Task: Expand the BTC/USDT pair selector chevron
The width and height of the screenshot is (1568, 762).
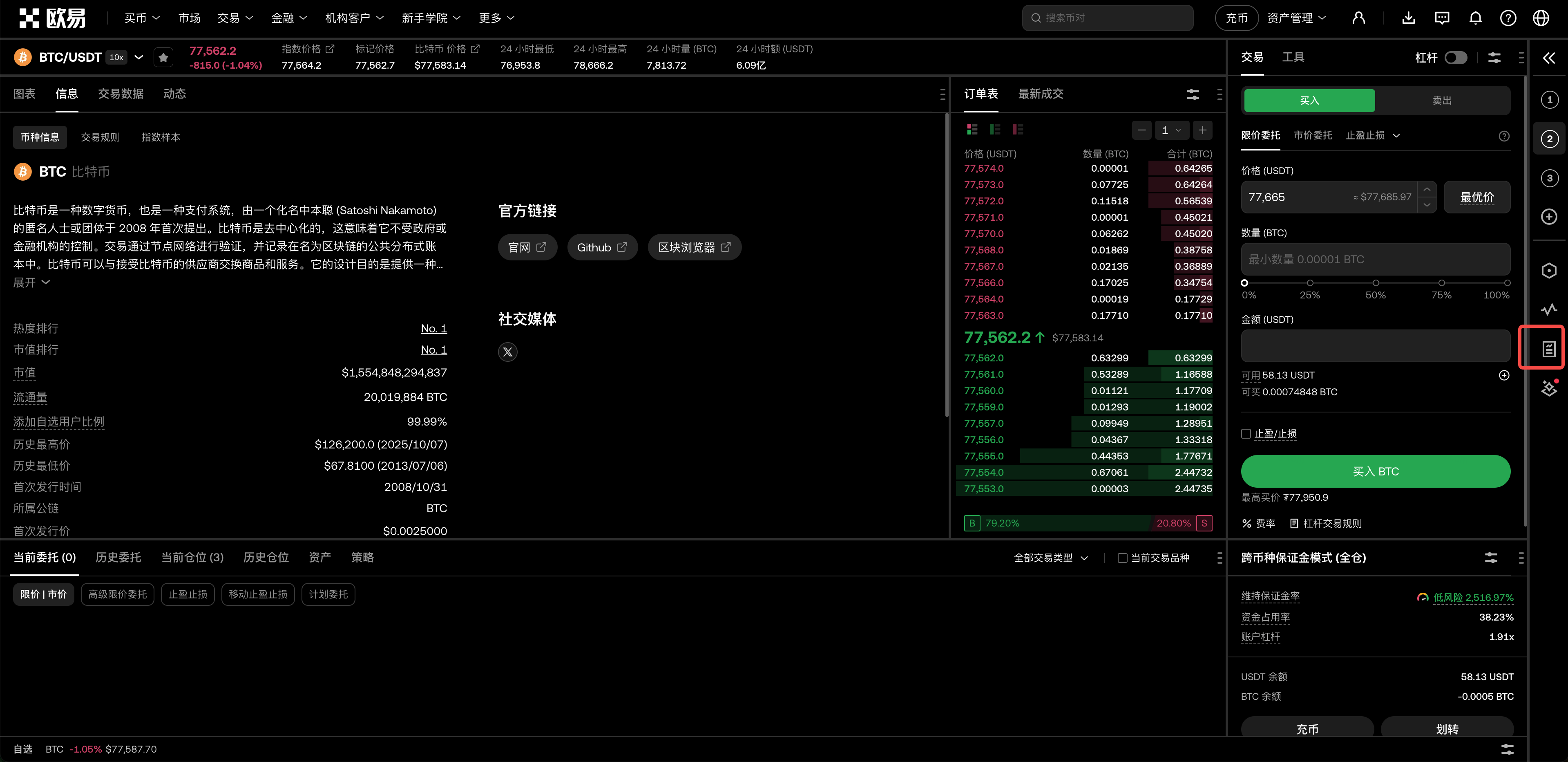Action: coord(139,57)
